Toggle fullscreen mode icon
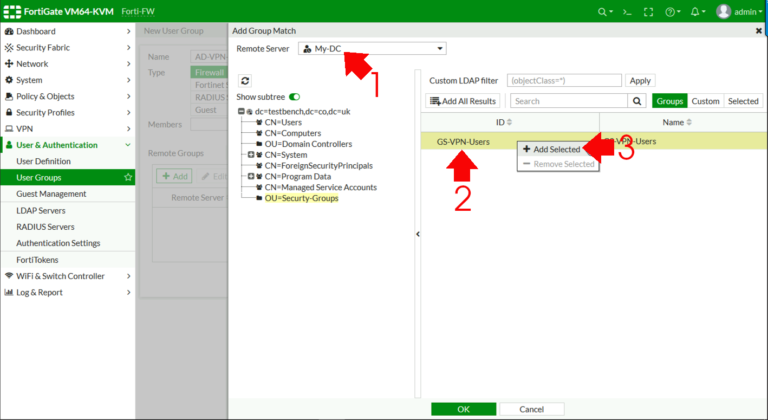Viewport: 768px width, 420px height. coord(648,12)
